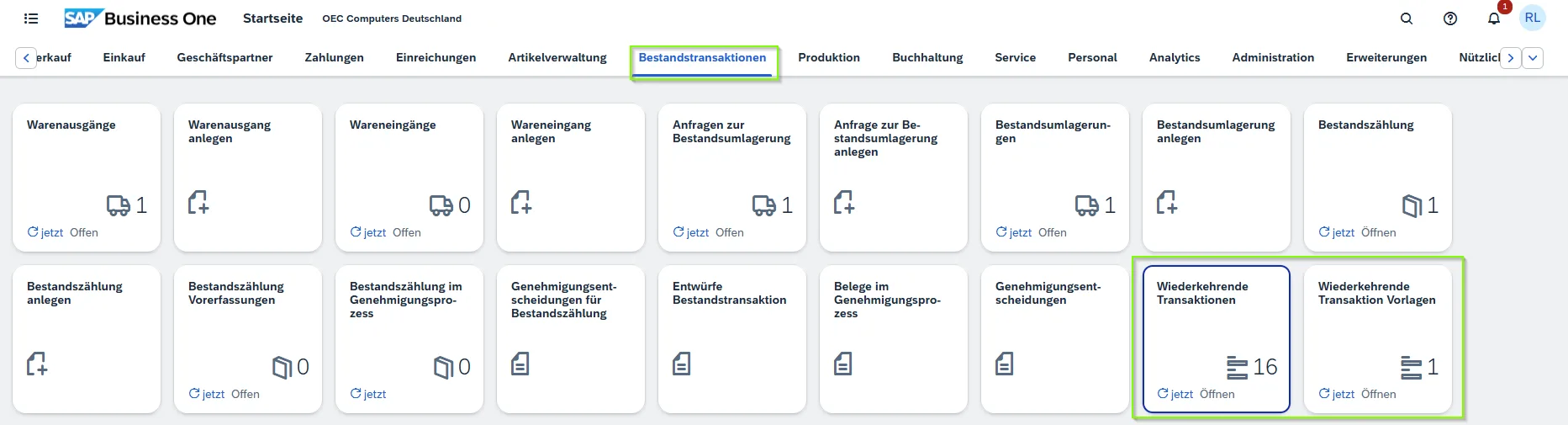Open the hamburger main menu icon
Screen dimensions: 1568x425
point(31,19)
